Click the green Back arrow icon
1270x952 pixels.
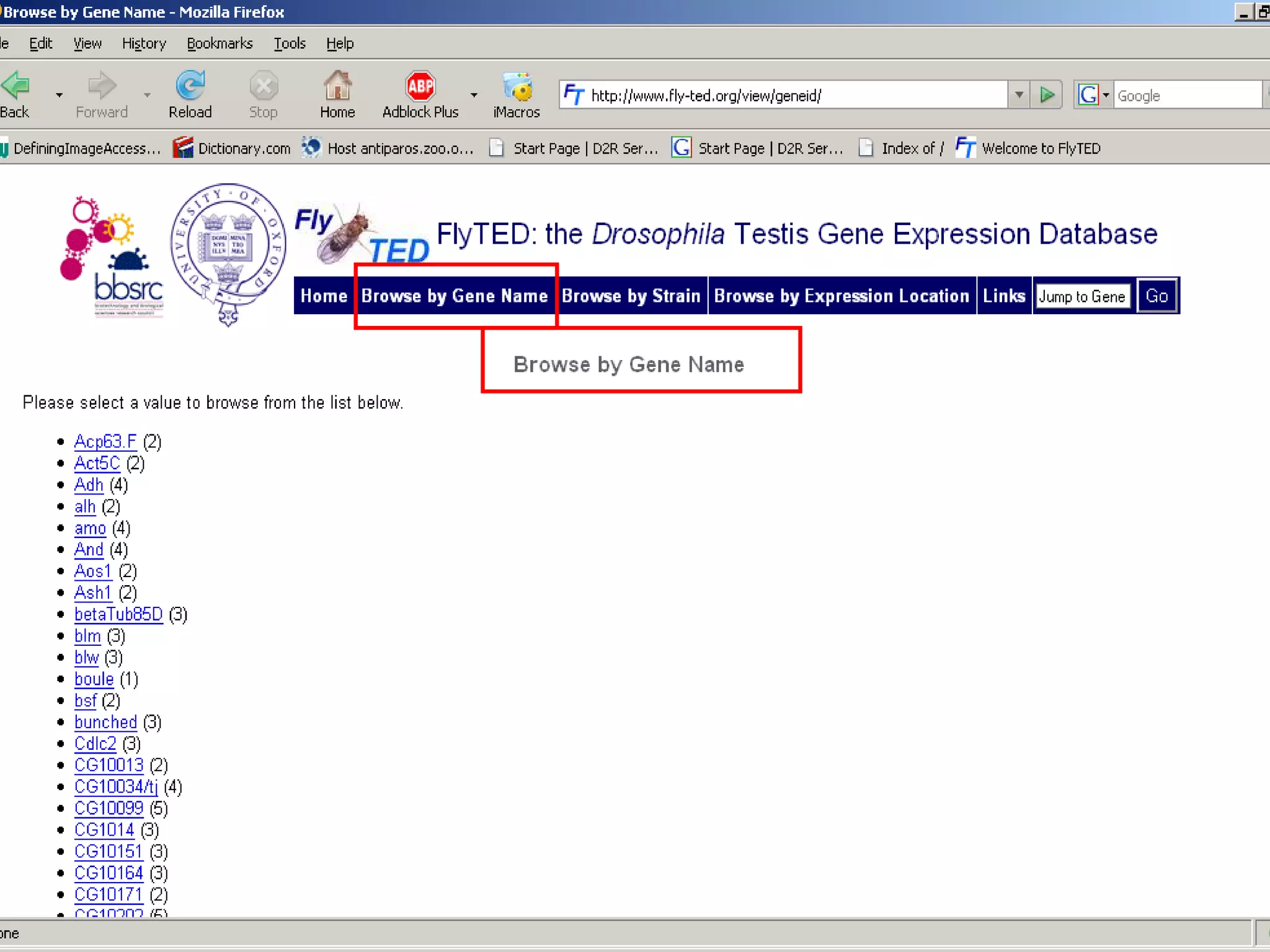point(15,86)
